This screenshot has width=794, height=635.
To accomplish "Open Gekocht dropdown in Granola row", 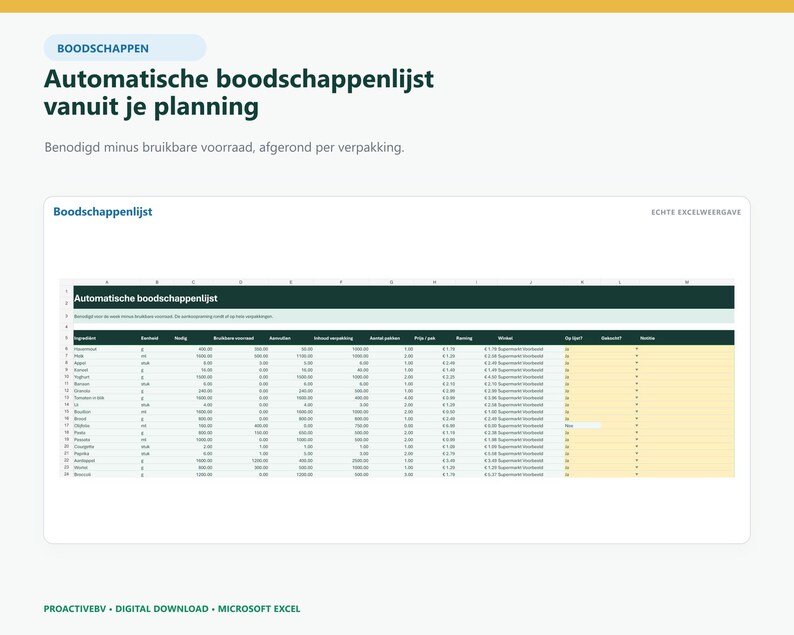I will pyautogui.click(x=637, y=391).
